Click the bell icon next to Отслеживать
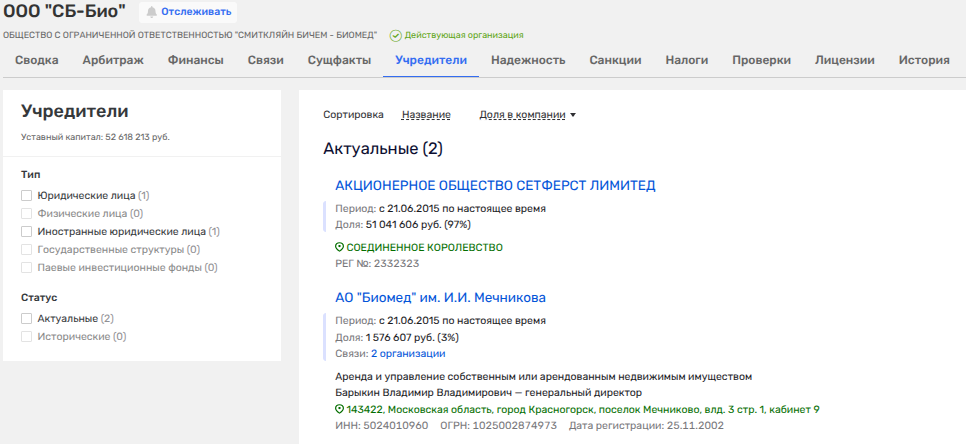Image resolution: width=966 pixels, height=444 pixels. 152,12
